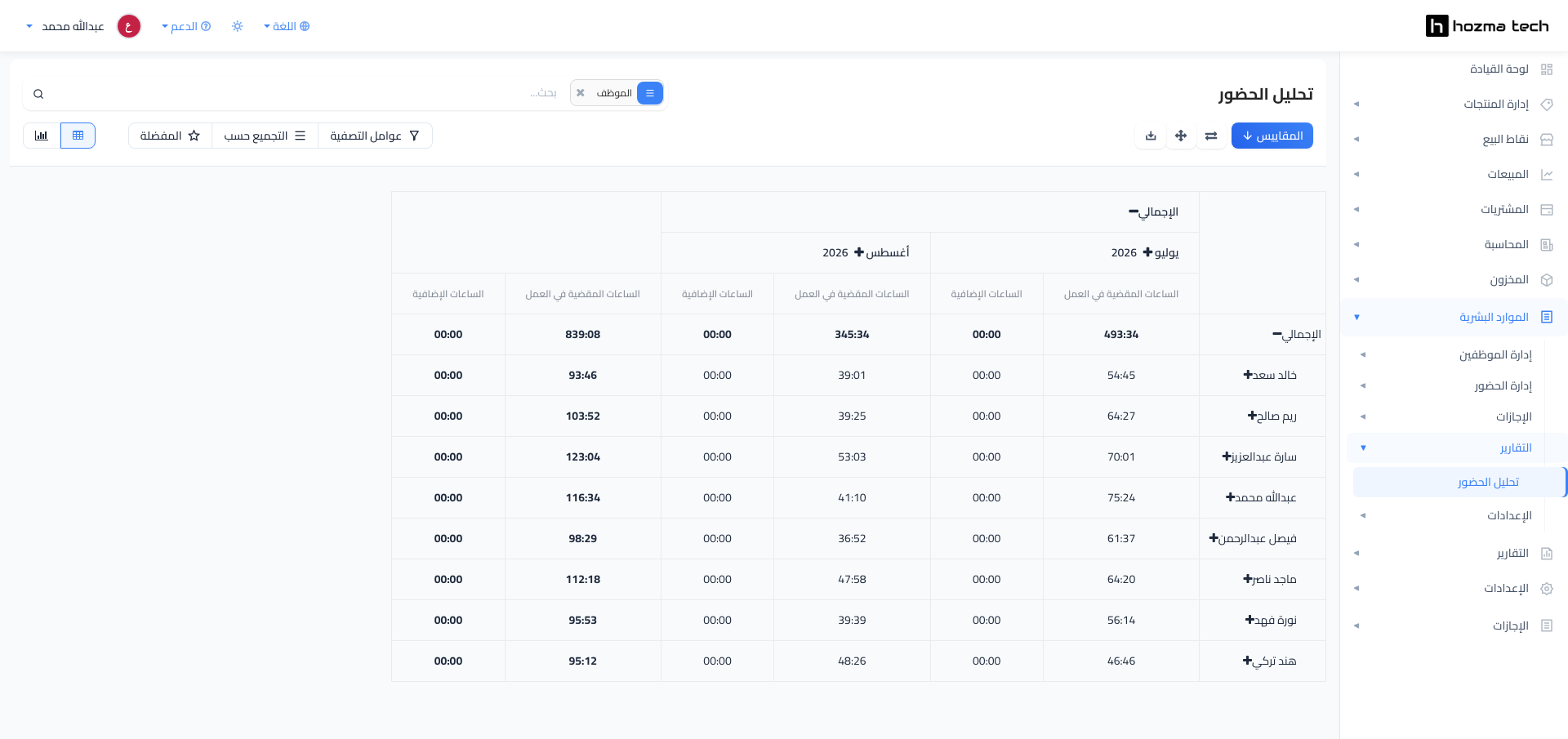Expand نقاط البيع in sidebar
The image size is (1568, 739).
coord(1454,140)
